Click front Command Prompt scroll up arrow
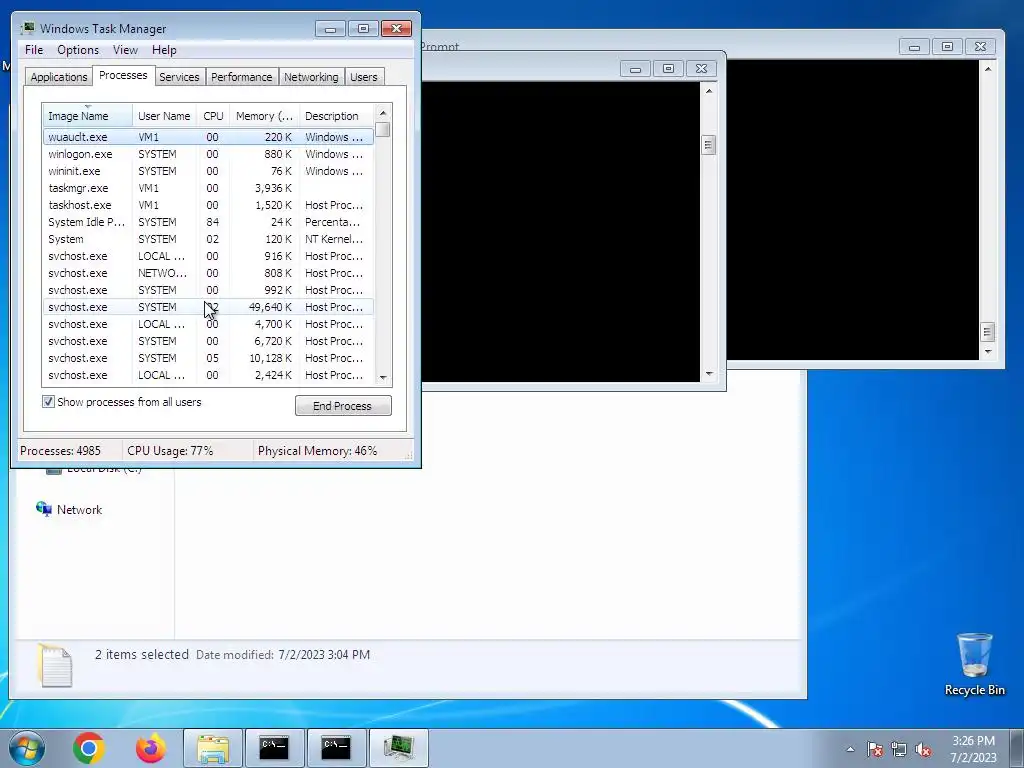Image resolution: width=1024 pixels, height=768 pixels. [709, 91]
